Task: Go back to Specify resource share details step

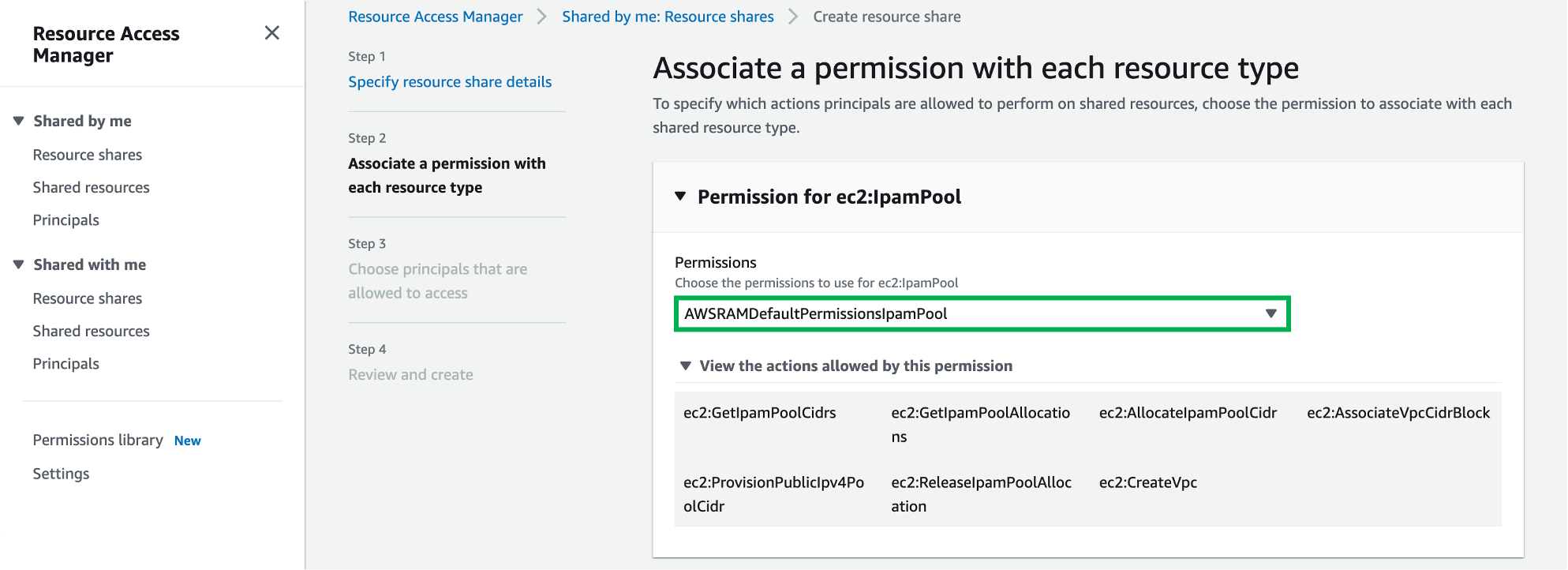Action: click(x=450, y=82)
